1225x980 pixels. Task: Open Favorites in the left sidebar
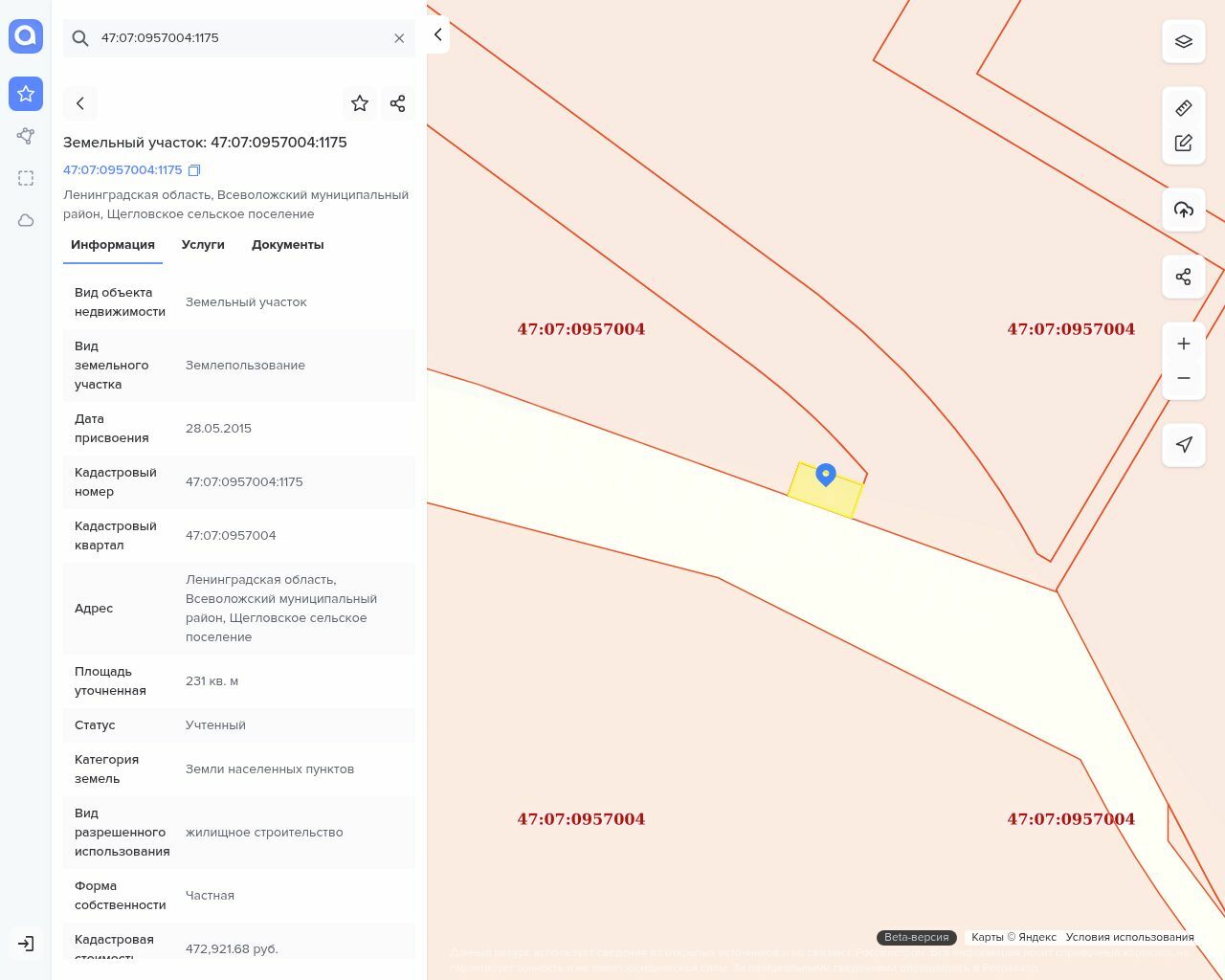(26, 94)
